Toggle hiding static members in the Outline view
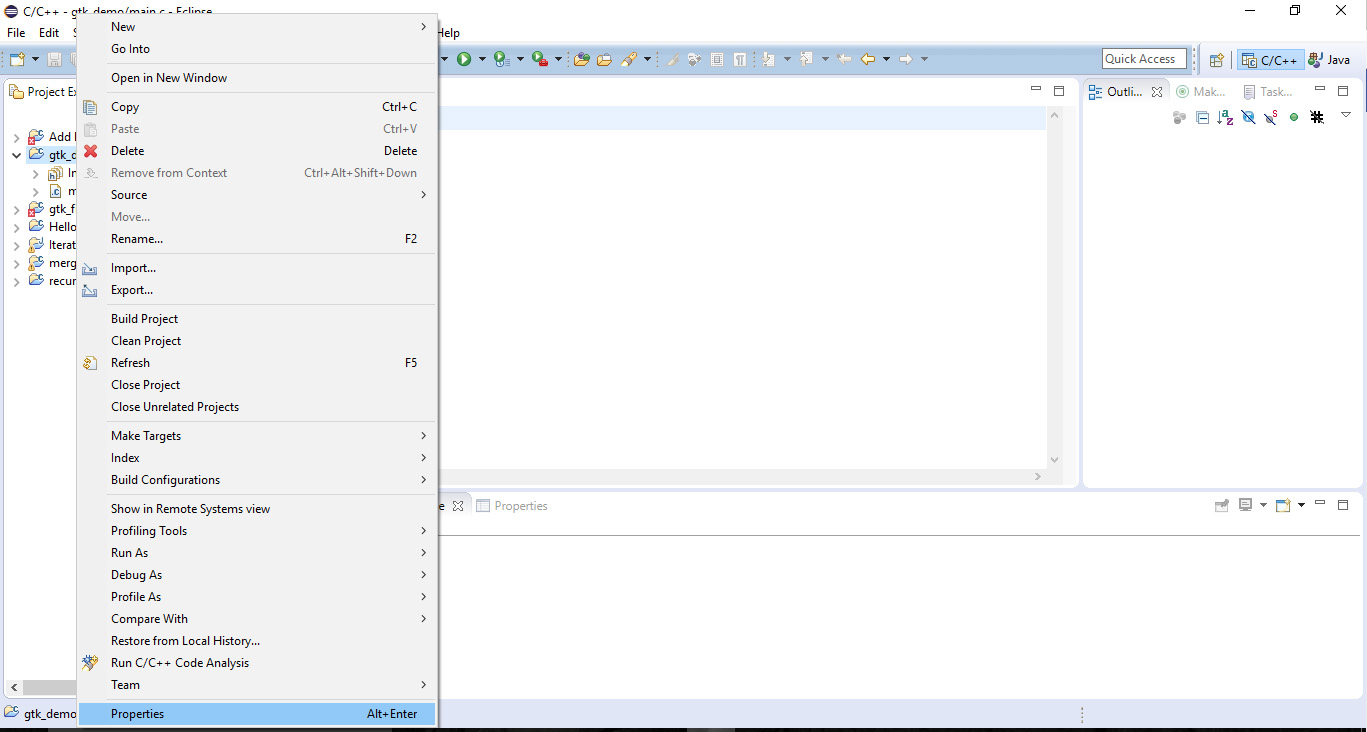Viewport: 1367px width, 732px height. (1270, 117)
